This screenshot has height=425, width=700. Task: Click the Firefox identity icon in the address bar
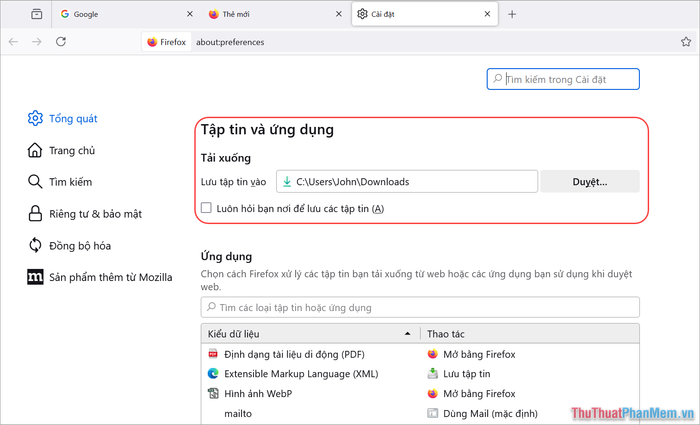coord(167,42)
